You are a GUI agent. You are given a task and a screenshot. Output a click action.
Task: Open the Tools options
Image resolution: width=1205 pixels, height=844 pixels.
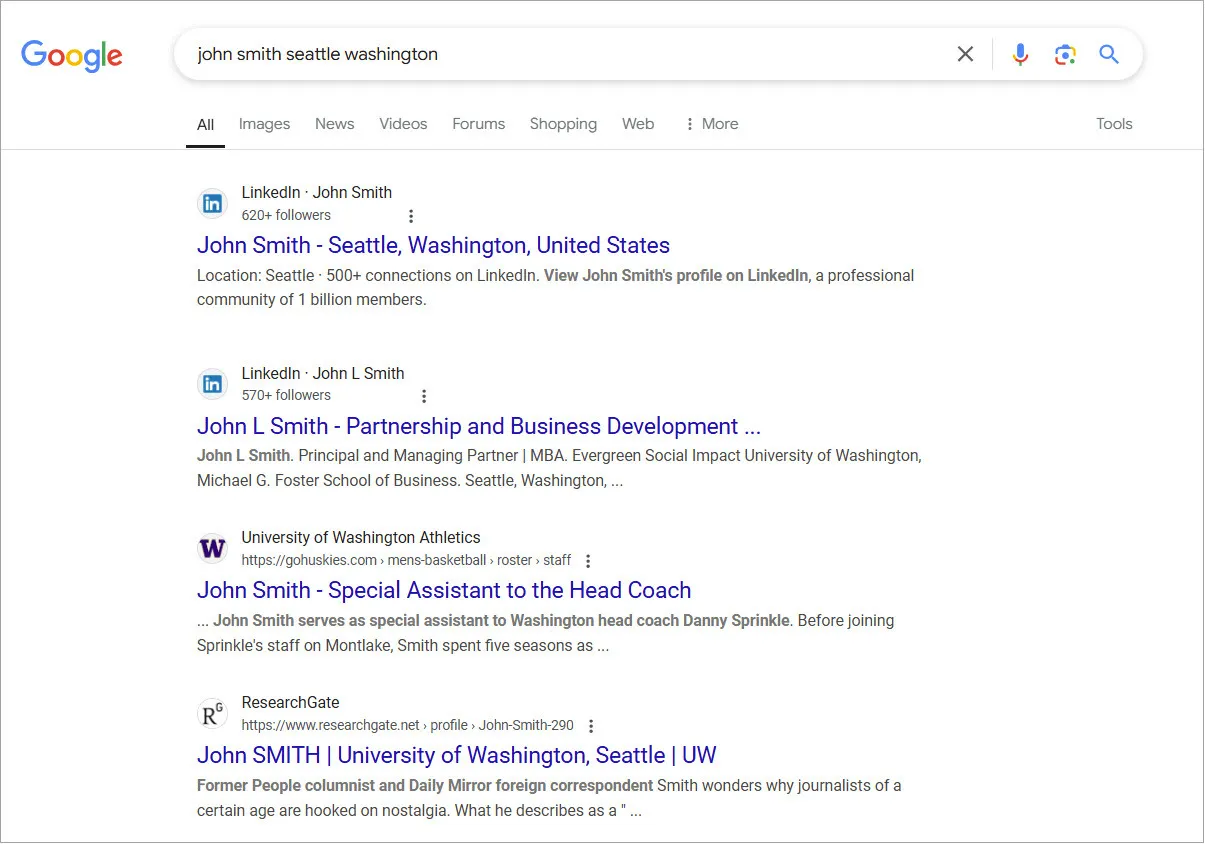pos(1114,124)
